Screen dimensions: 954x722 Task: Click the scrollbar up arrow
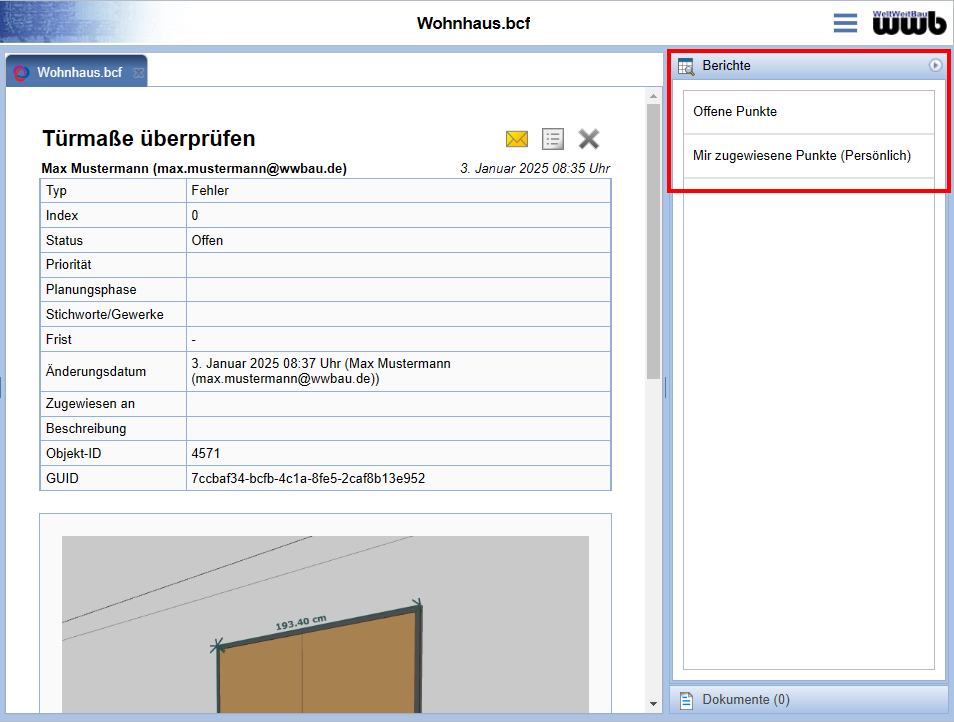tap(653, 96)
